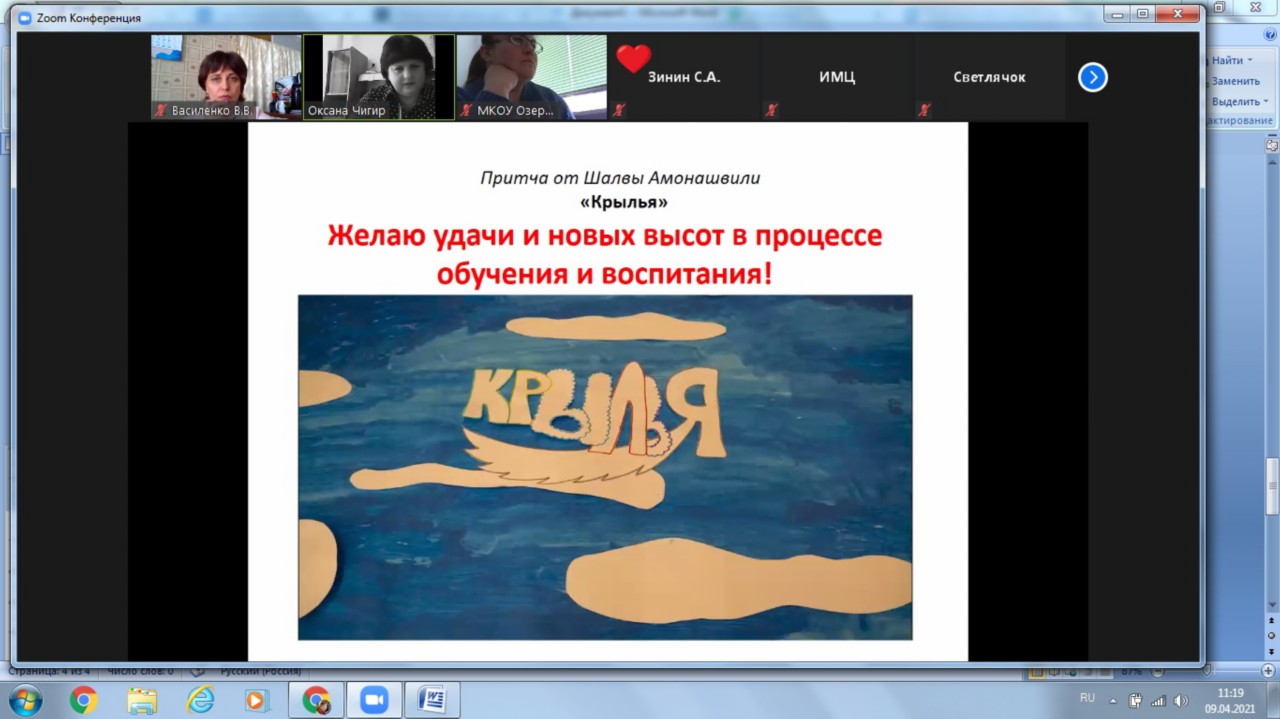Show hidden system tray icons
The image size is (1280, 719).
coord(1113,700)
